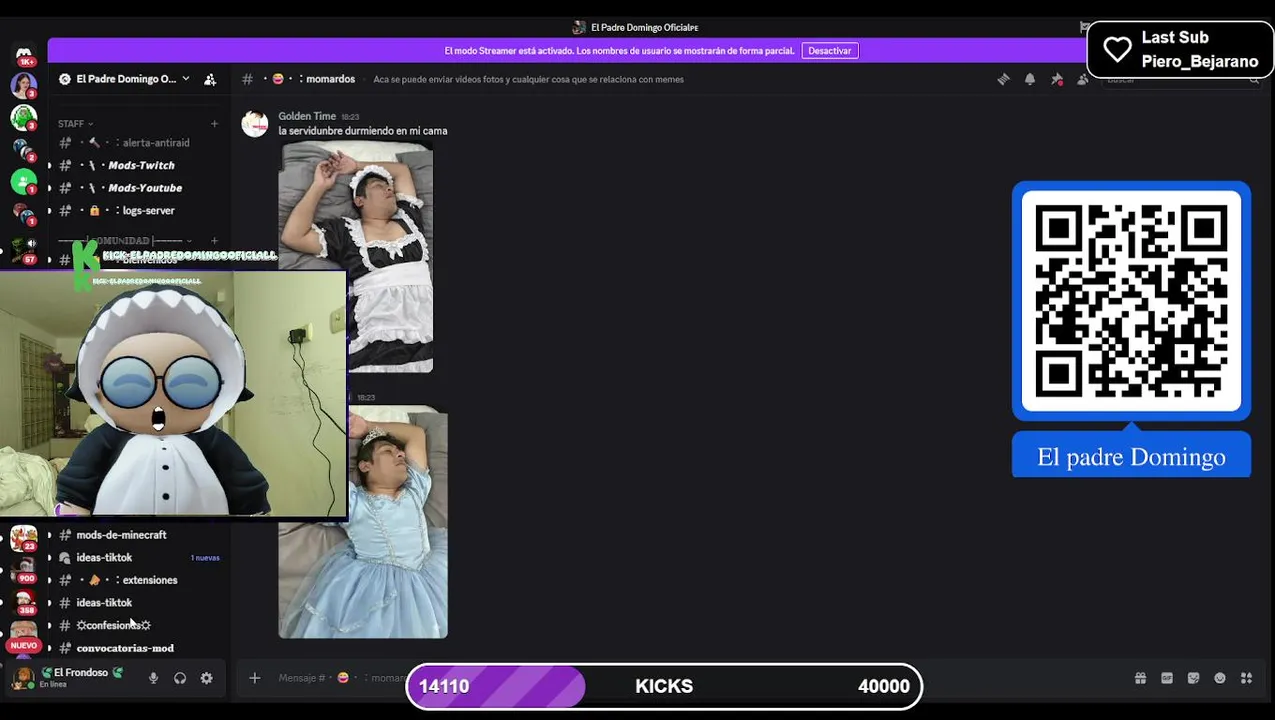Open apps icon at message bar end
Viewport: 1275px width, 720px height.
pyautogui.click(x=1246, y=678)
